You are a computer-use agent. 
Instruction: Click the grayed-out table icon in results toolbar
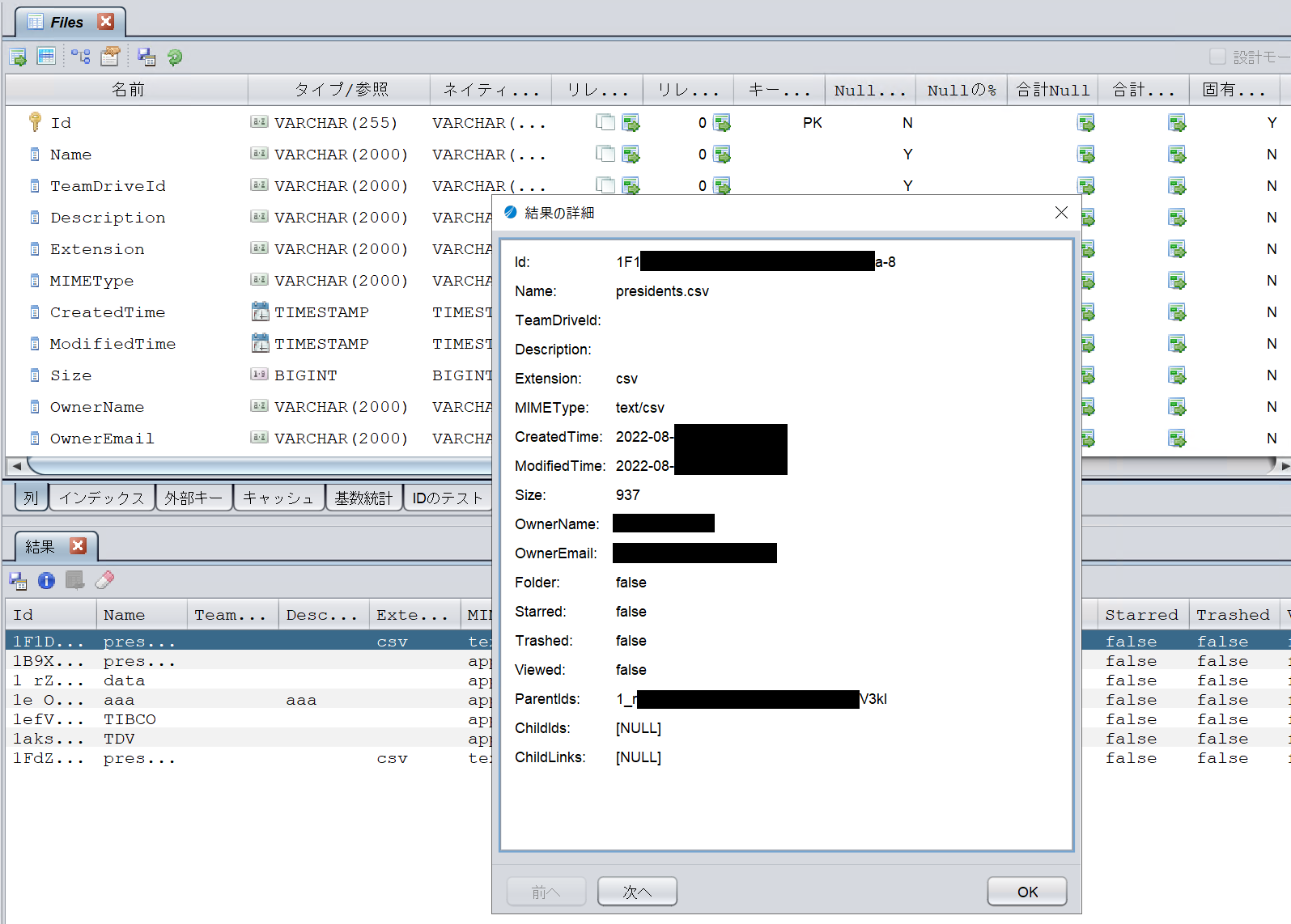pos(75,580)
